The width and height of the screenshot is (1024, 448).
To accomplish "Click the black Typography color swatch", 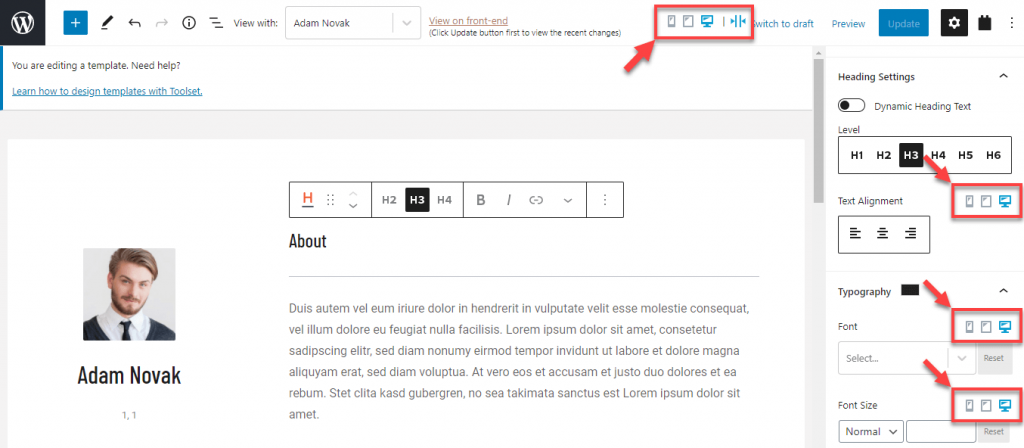I will coord(910,290).
